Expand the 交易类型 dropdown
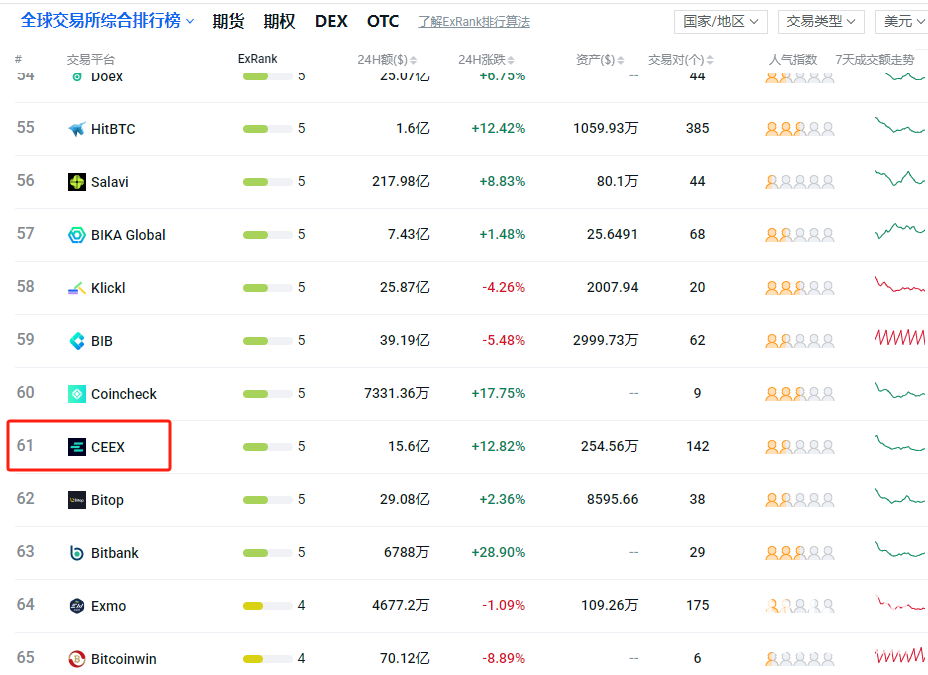The height and width of the screenshot is (675, 928). [x=821, y=21]
